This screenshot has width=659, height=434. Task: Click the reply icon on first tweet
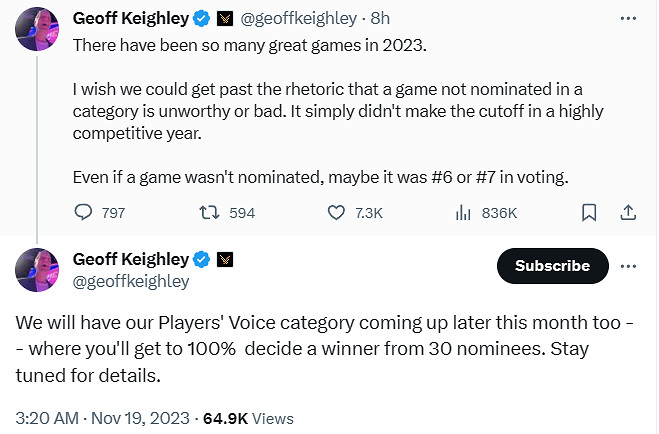tap(85, 212)
